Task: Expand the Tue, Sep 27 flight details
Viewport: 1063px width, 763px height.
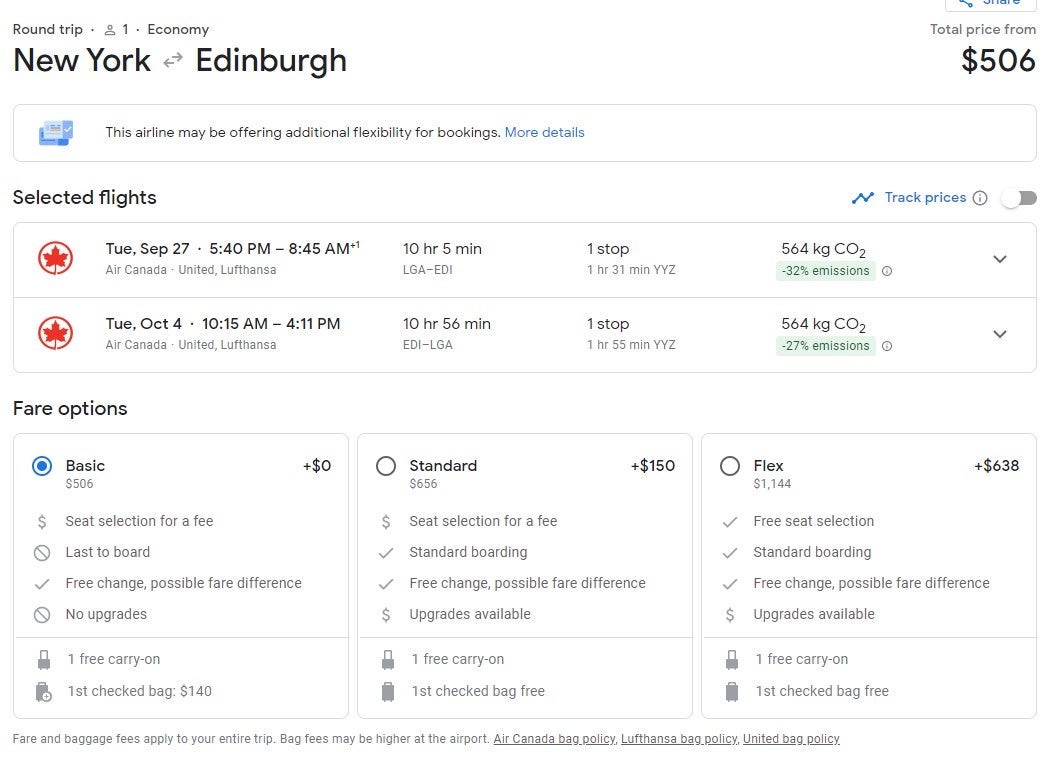Action: point(999,259)
